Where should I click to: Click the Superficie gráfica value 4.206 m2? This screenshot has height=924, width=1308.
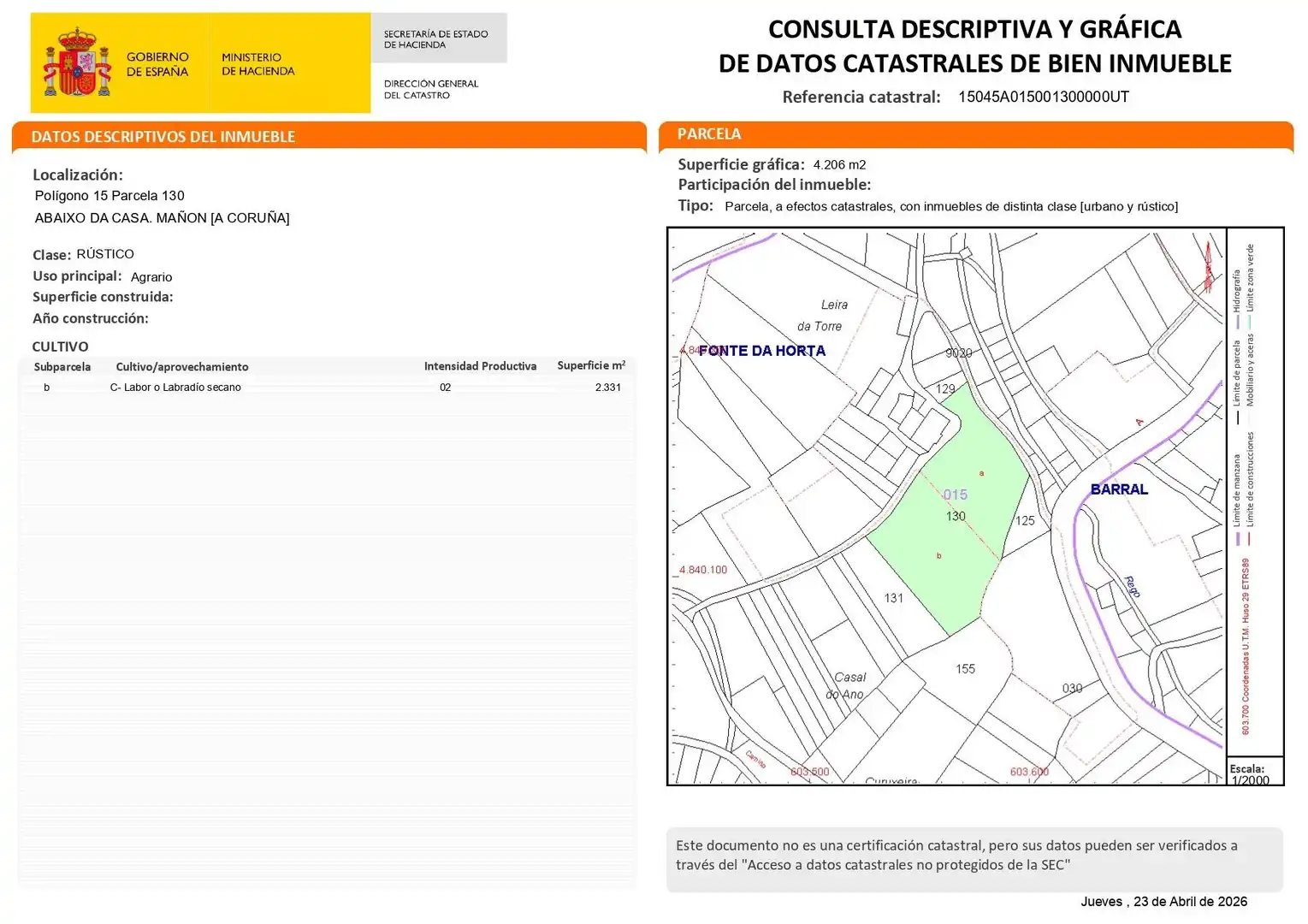(x=839, y=165)
